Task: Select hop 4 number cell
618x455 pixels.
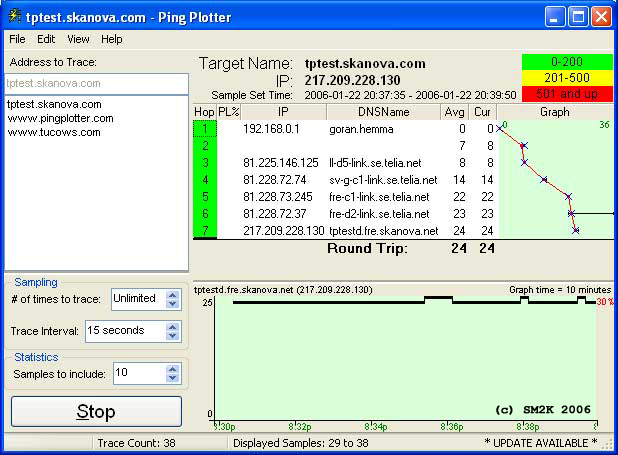Action: [x=205, y=180]
